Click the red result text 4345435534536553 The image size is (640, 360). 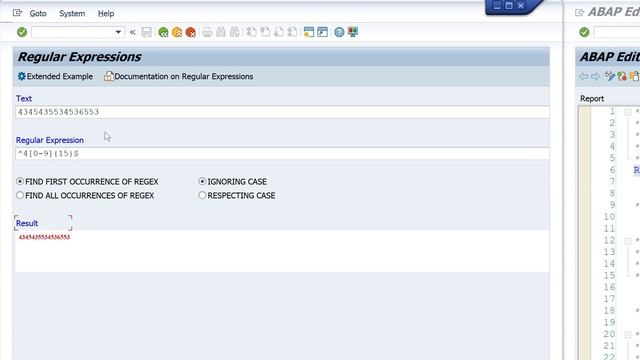(44, 237)
